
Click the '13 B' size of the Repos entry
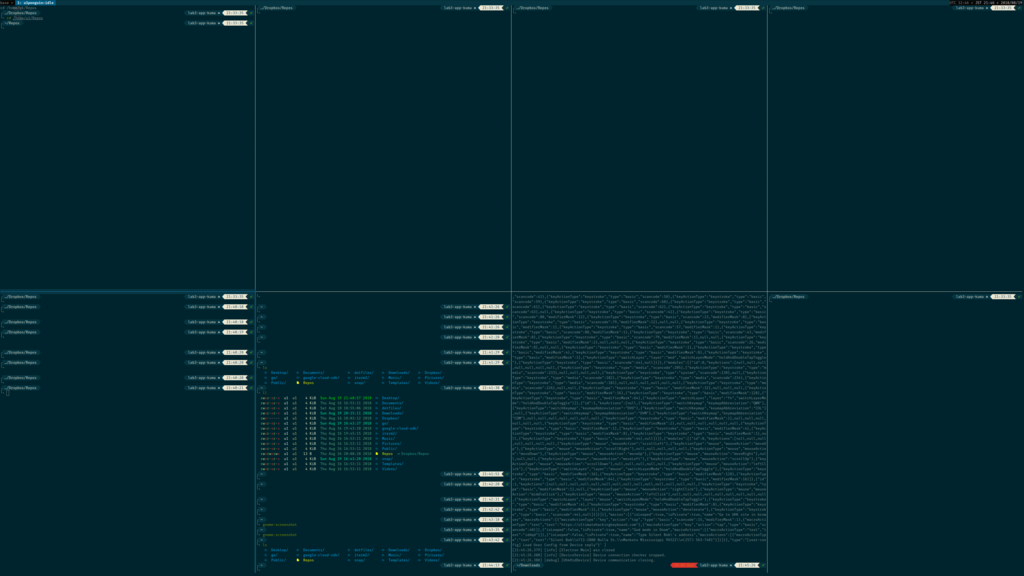[x=307, y=454]
